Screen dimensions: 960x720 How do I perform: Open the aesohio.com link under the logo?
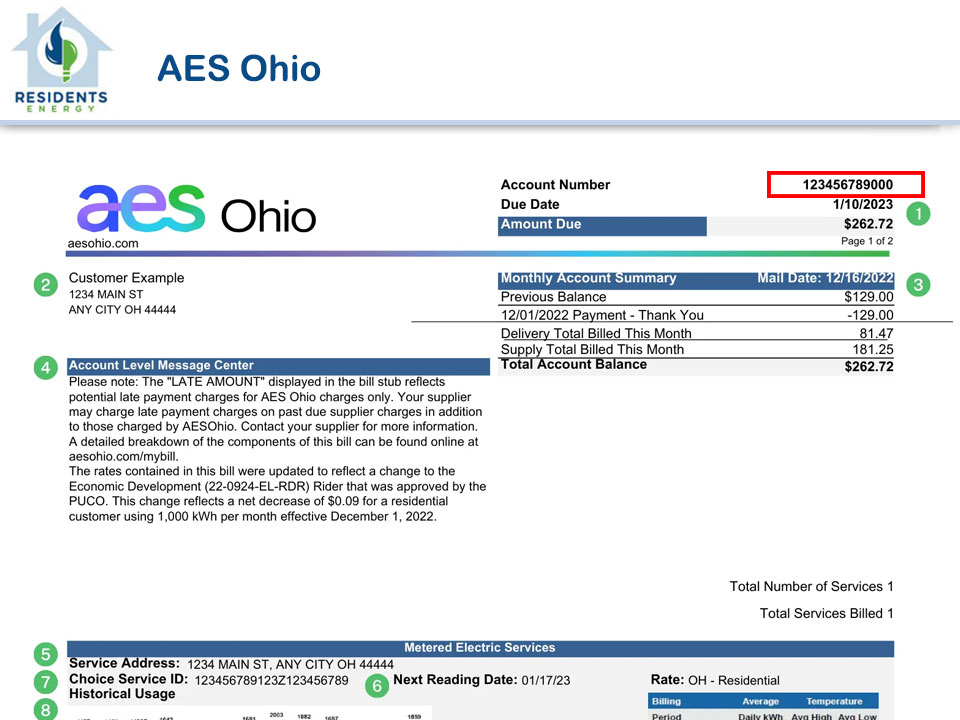[104, 243]
